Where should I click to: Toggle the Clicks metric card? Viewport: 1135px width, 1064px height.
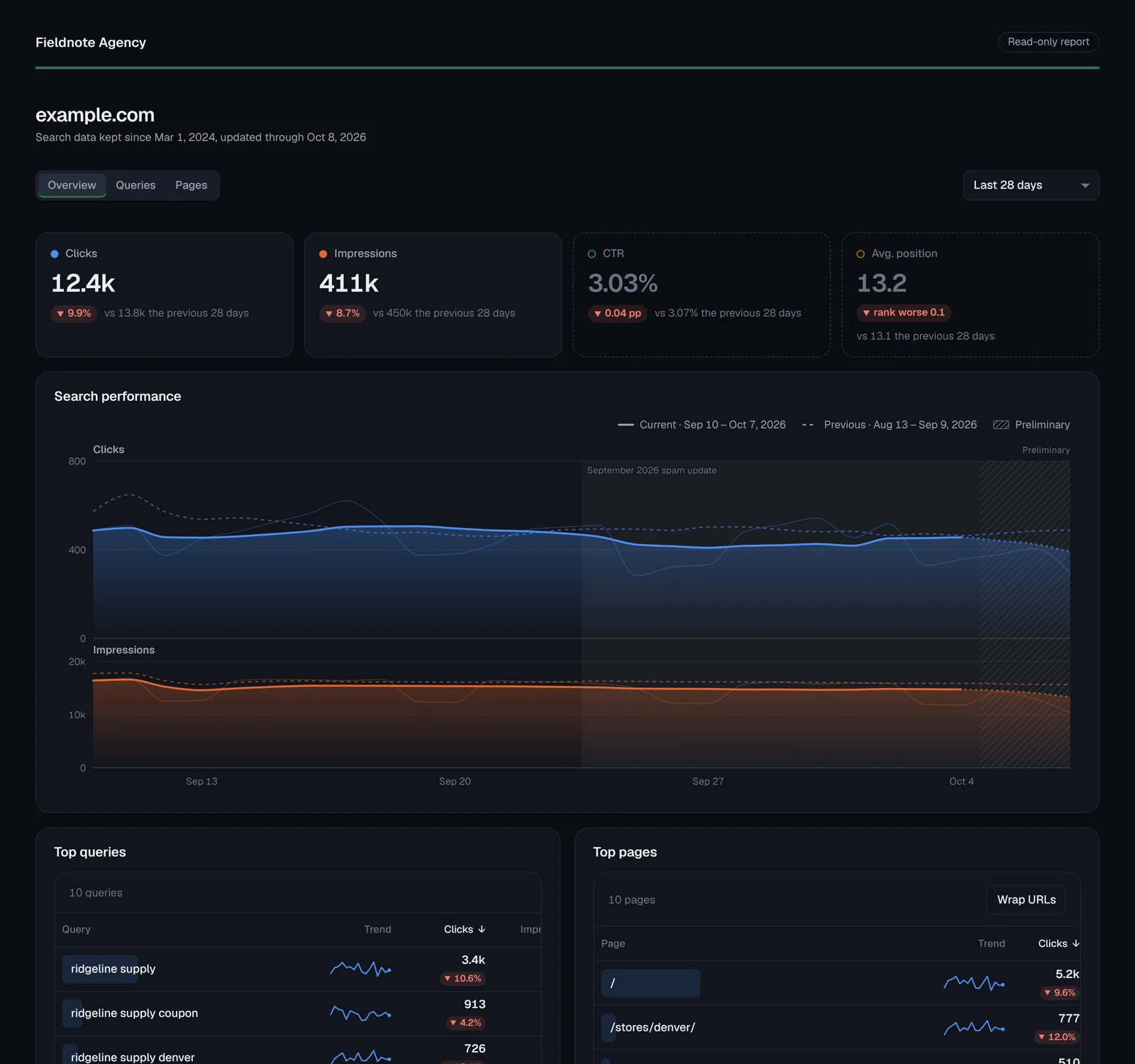point(164,294)
